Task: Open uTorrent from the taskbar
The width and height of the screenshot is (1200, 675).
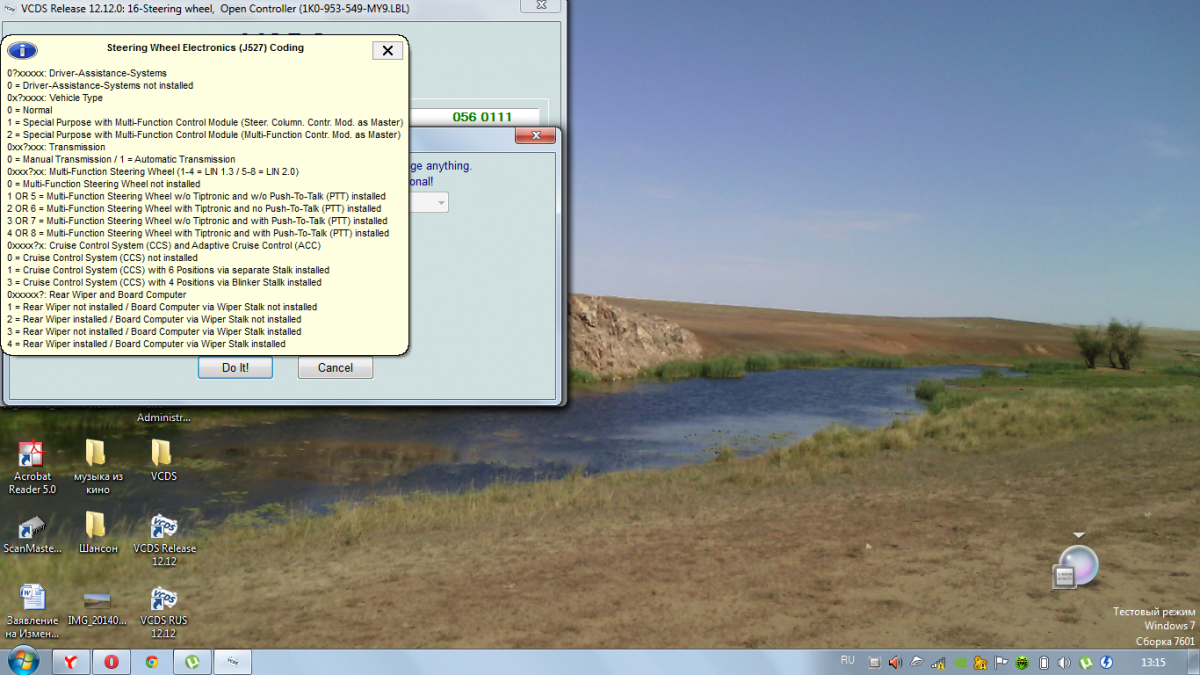Action: pos(192,661)
